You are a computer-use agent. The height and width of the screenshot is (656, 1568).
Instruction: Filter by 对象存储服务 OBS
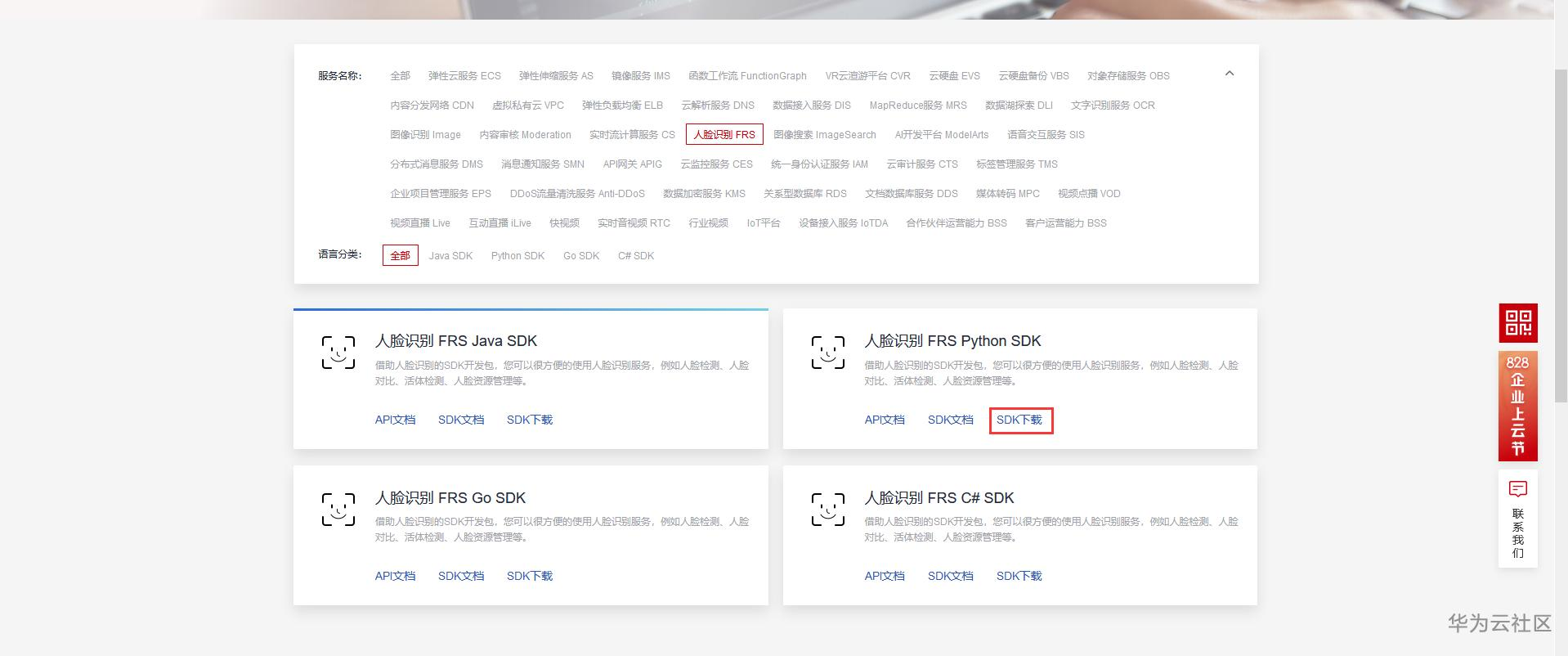1128,76
